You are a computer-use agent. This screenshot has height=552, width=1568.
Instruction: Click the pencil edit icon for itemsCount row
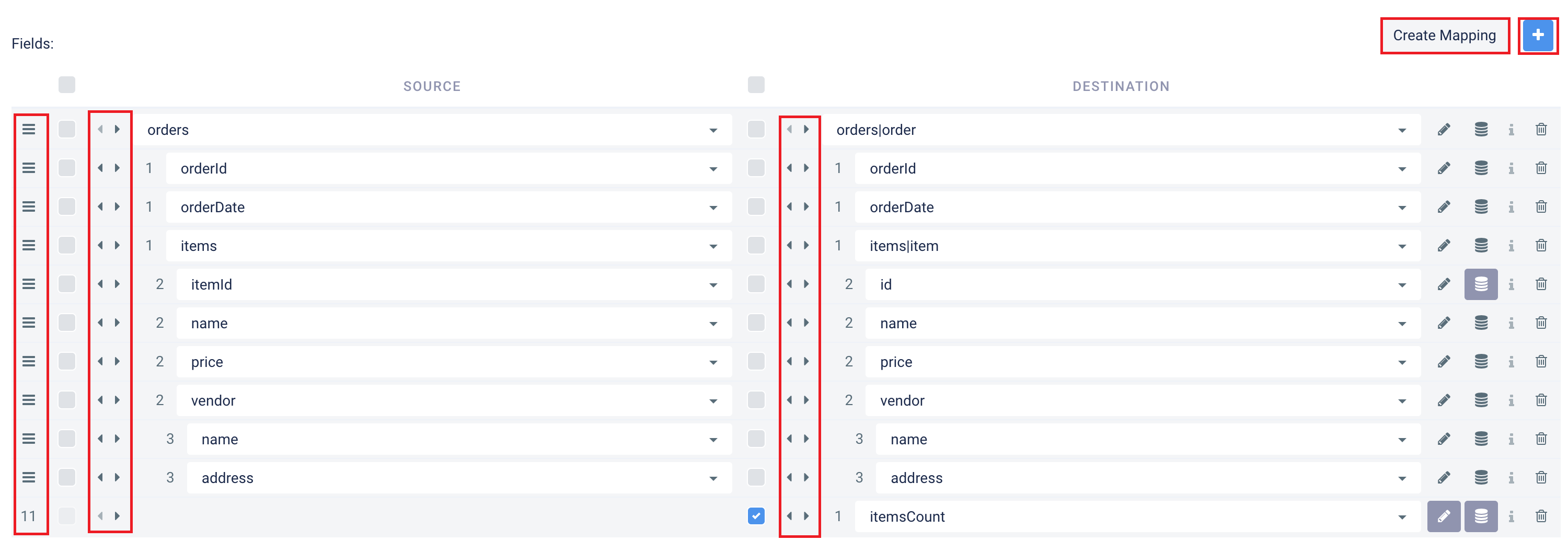tap(1443, 516)
